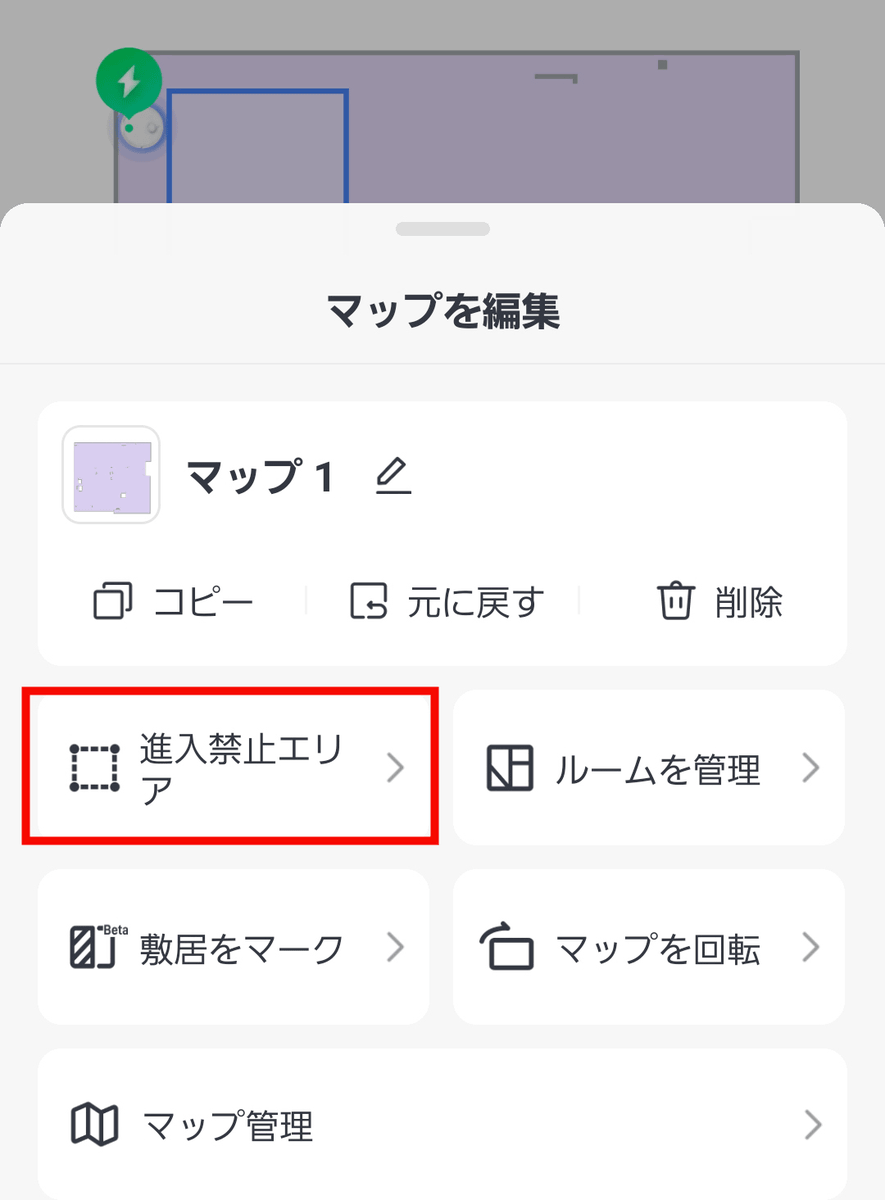885x1200 pixels.
Task: Tap the マップ 1 thumbnail preview
Action: click(112, 475)
